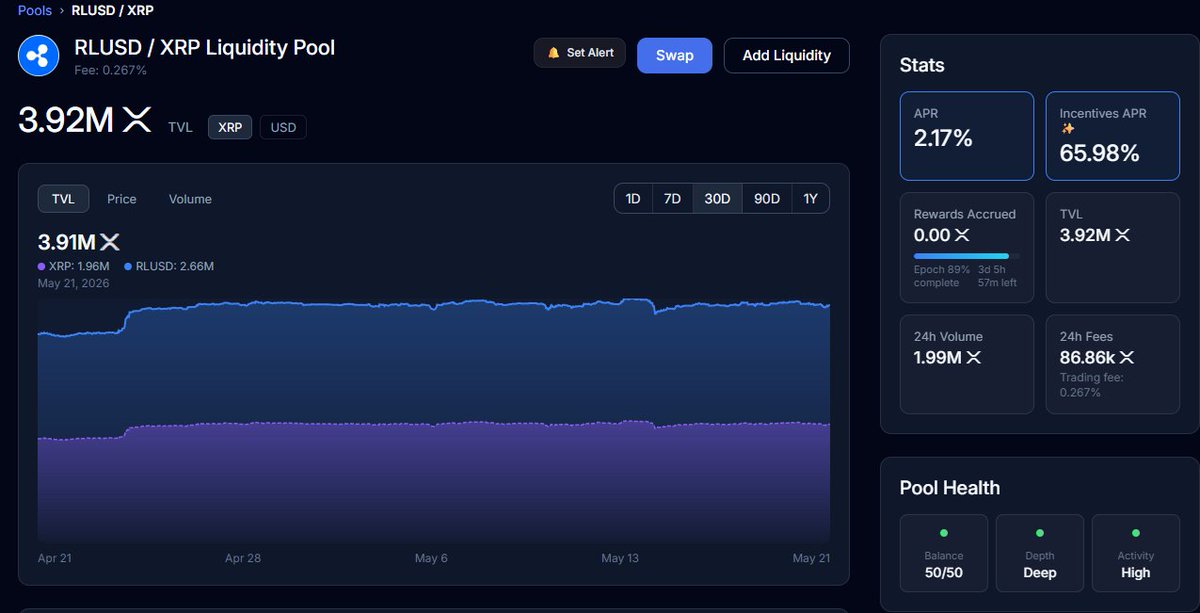Select the 90D time range
The image size is (1200, 613).
767,199
